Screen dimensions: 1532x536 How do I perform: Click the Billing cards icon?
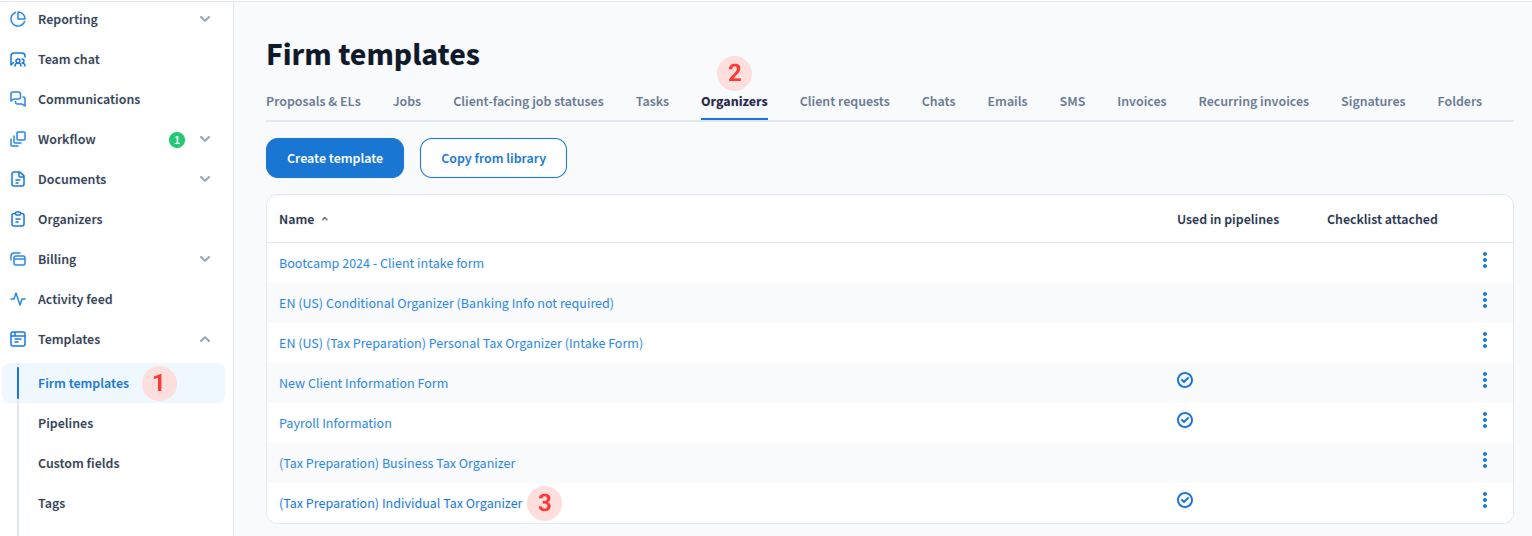point(18,259)
